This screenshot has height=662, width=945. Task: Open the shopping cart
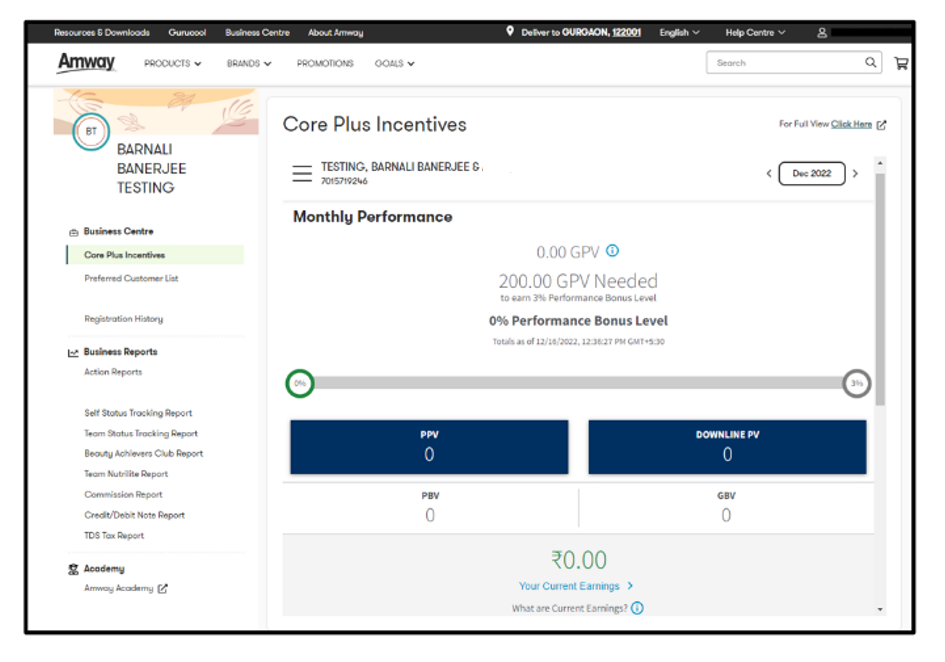901,62
